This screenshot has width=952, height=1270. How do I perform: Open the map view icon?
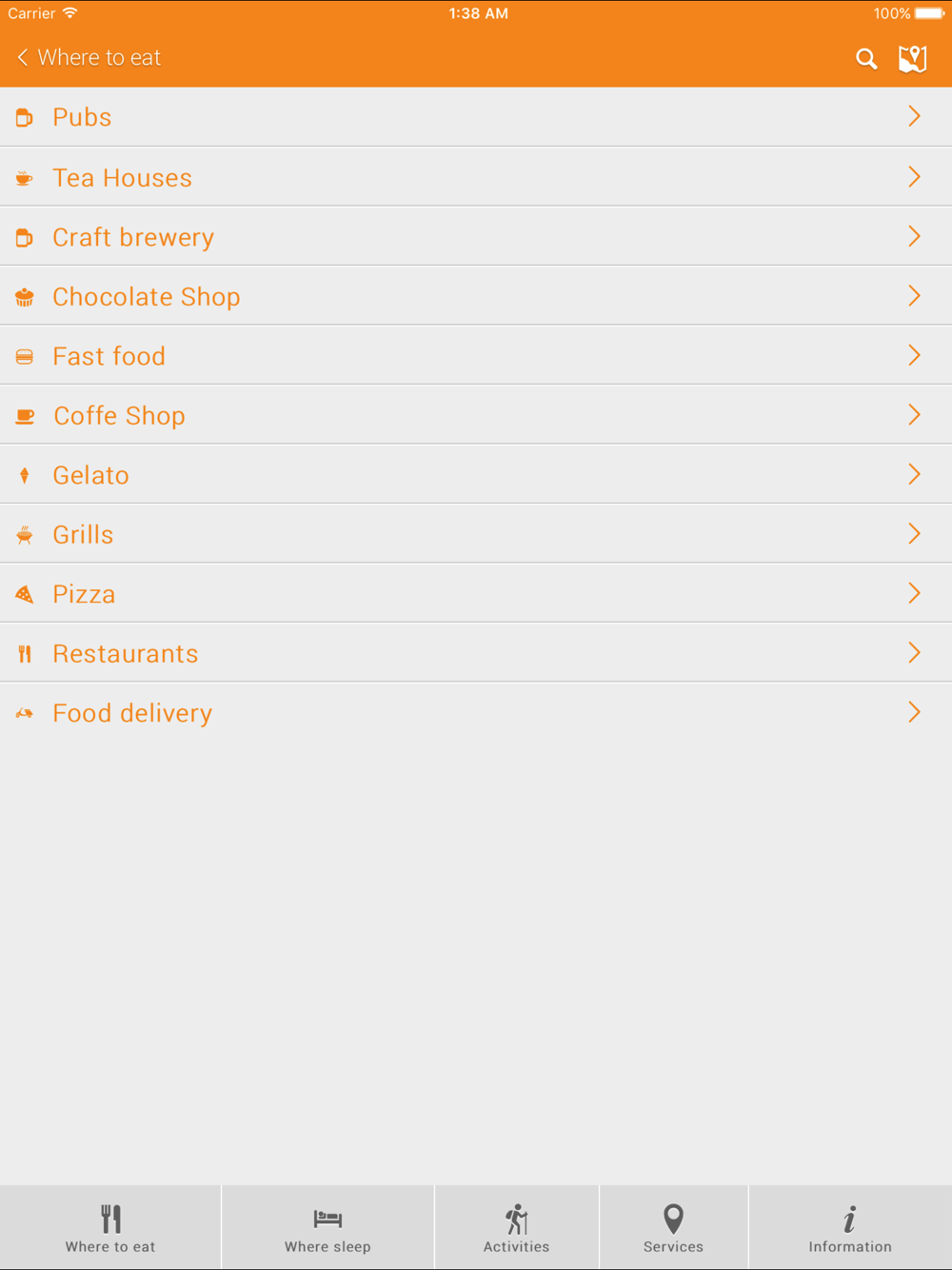[x=912, y=59]
